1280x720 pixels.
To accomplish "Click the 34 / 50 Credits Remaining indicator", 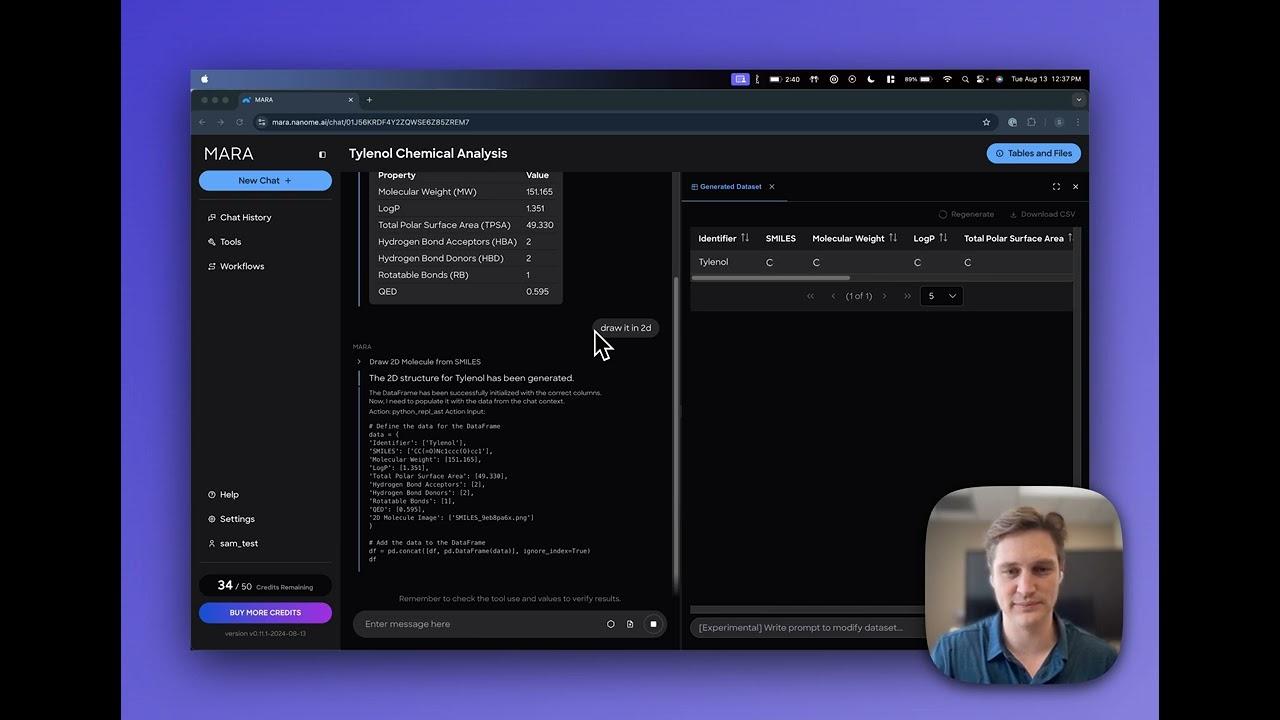I will pyautogui.click(x=265, y=586).
